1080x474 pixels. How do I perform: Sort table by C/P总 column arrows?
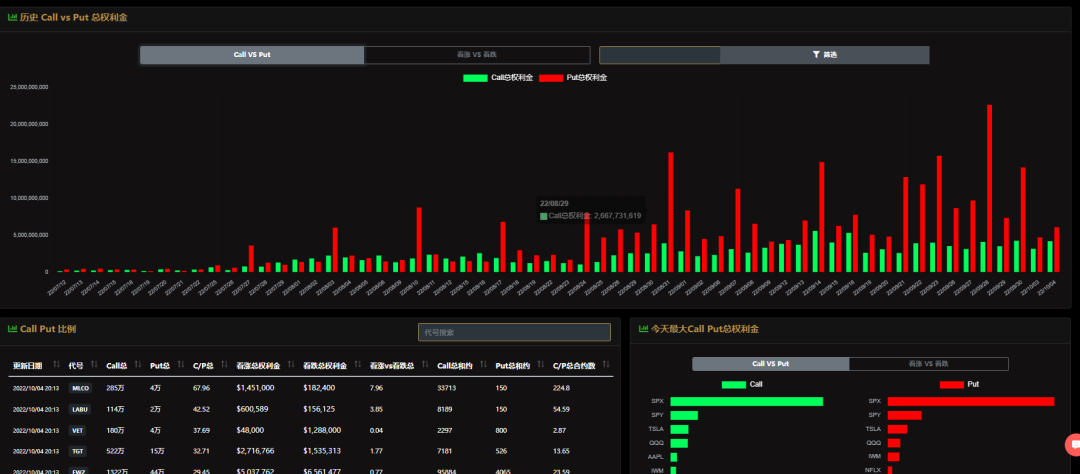tap(225, 364)
